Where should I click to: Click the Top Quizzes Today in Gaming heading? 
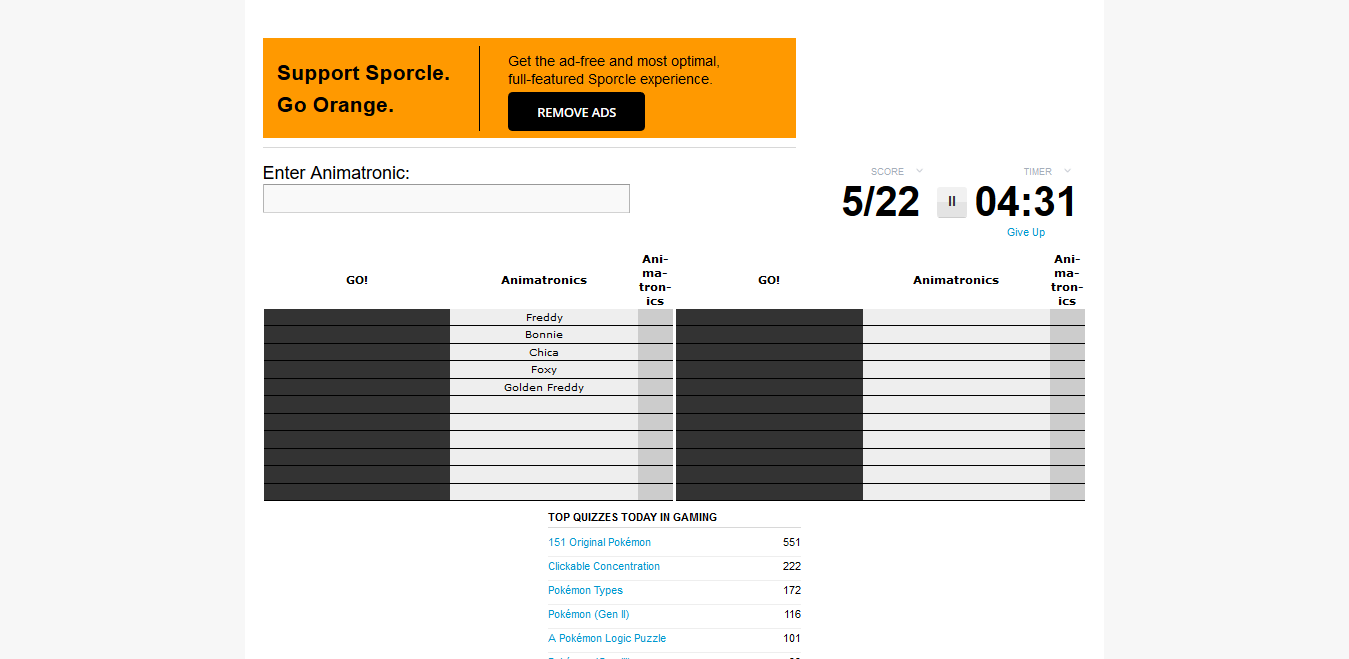point(632,517)
